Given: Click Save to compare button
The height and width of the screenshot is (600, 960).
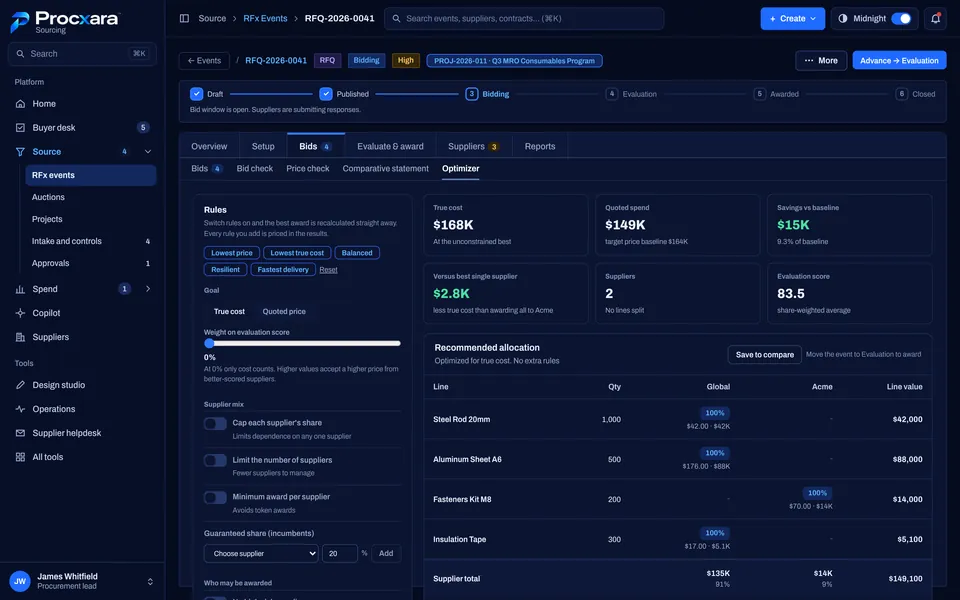Looking at the screenshot, I should [x=764, y=354].
